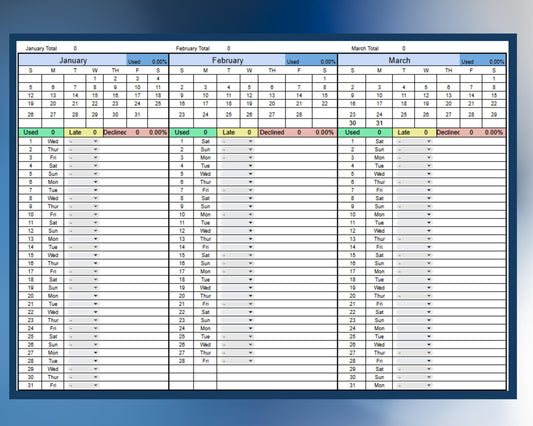Select date 30 in March mini calendar grid

(353, 123)
